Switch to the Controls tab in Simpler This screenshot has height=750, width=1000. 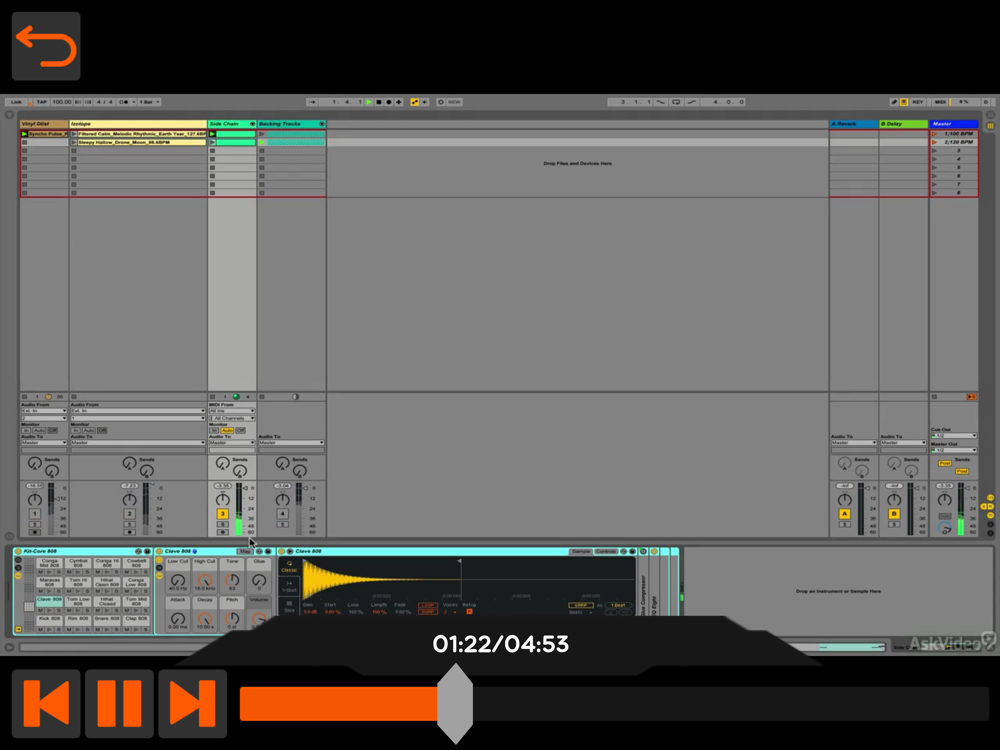605,551
